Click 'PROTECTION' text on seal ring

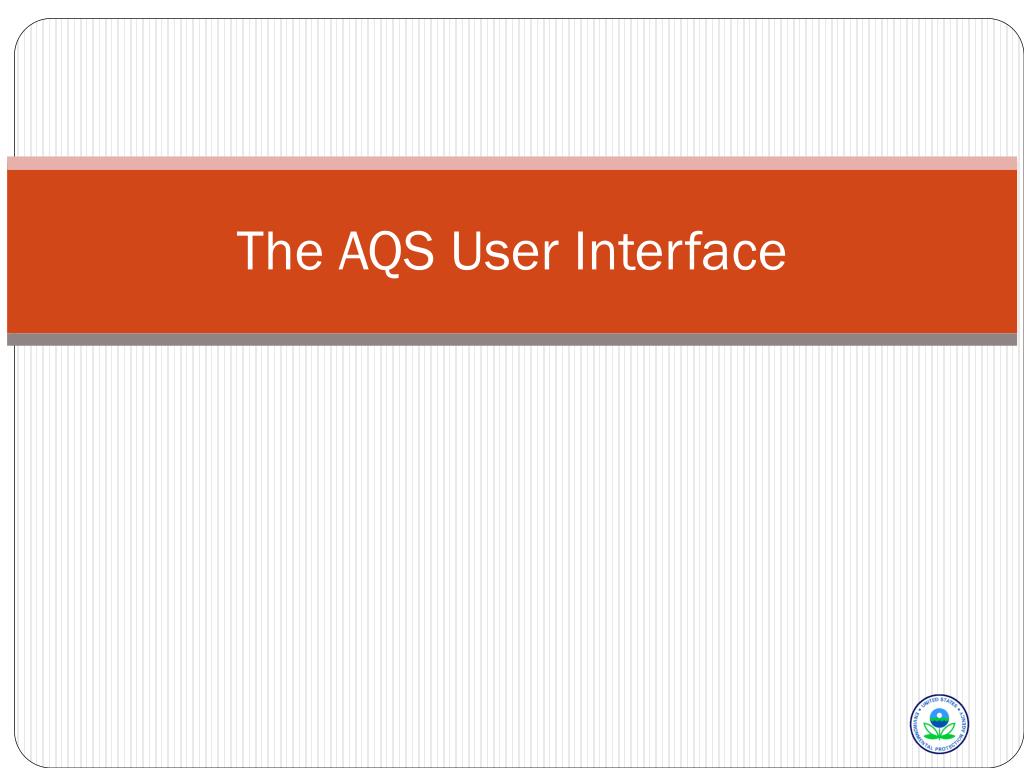tap(950, 741)
